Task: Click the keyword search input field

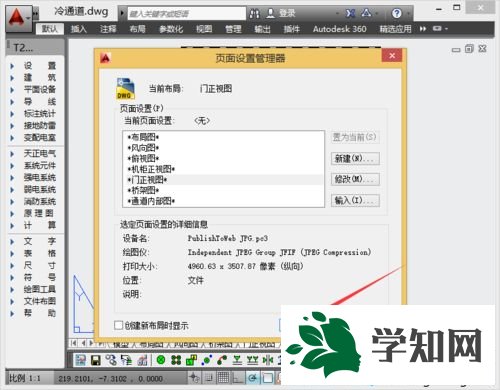Action: pyautogui.click(x=187, y=14)
